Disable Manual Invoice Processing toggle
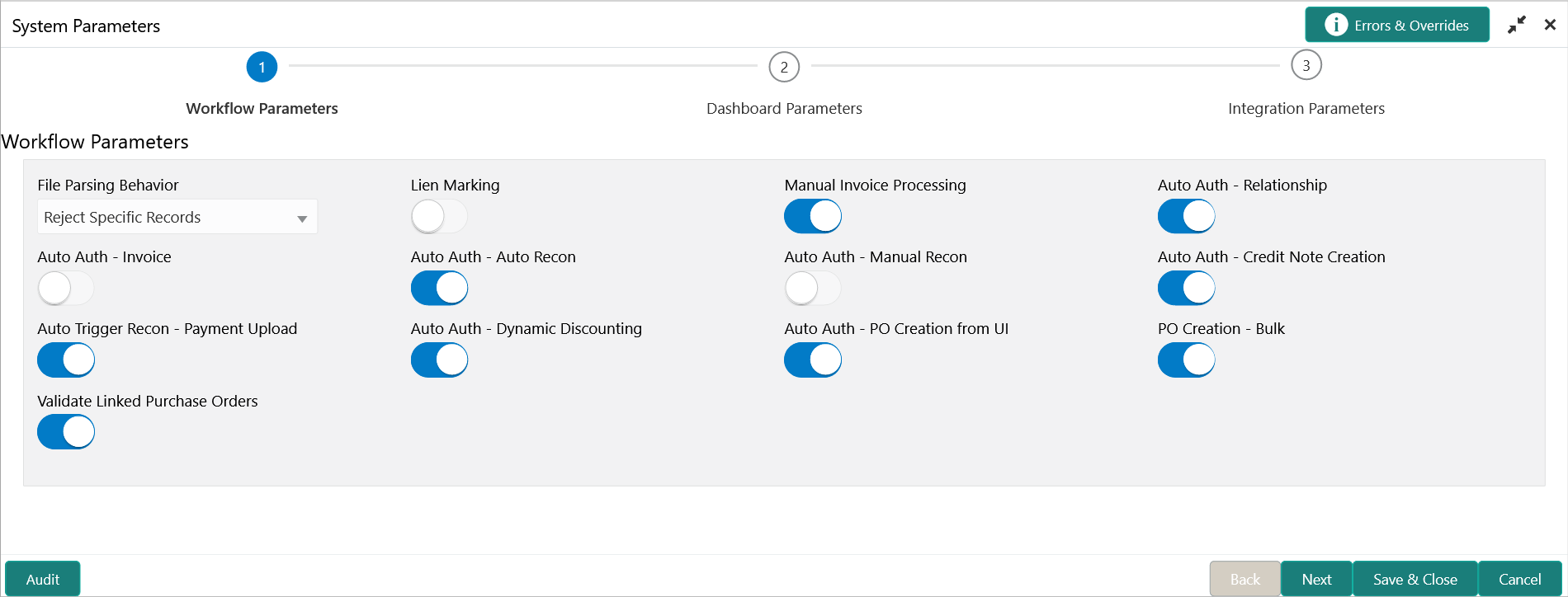The image size is (1568, 597). tap(813, 217)
